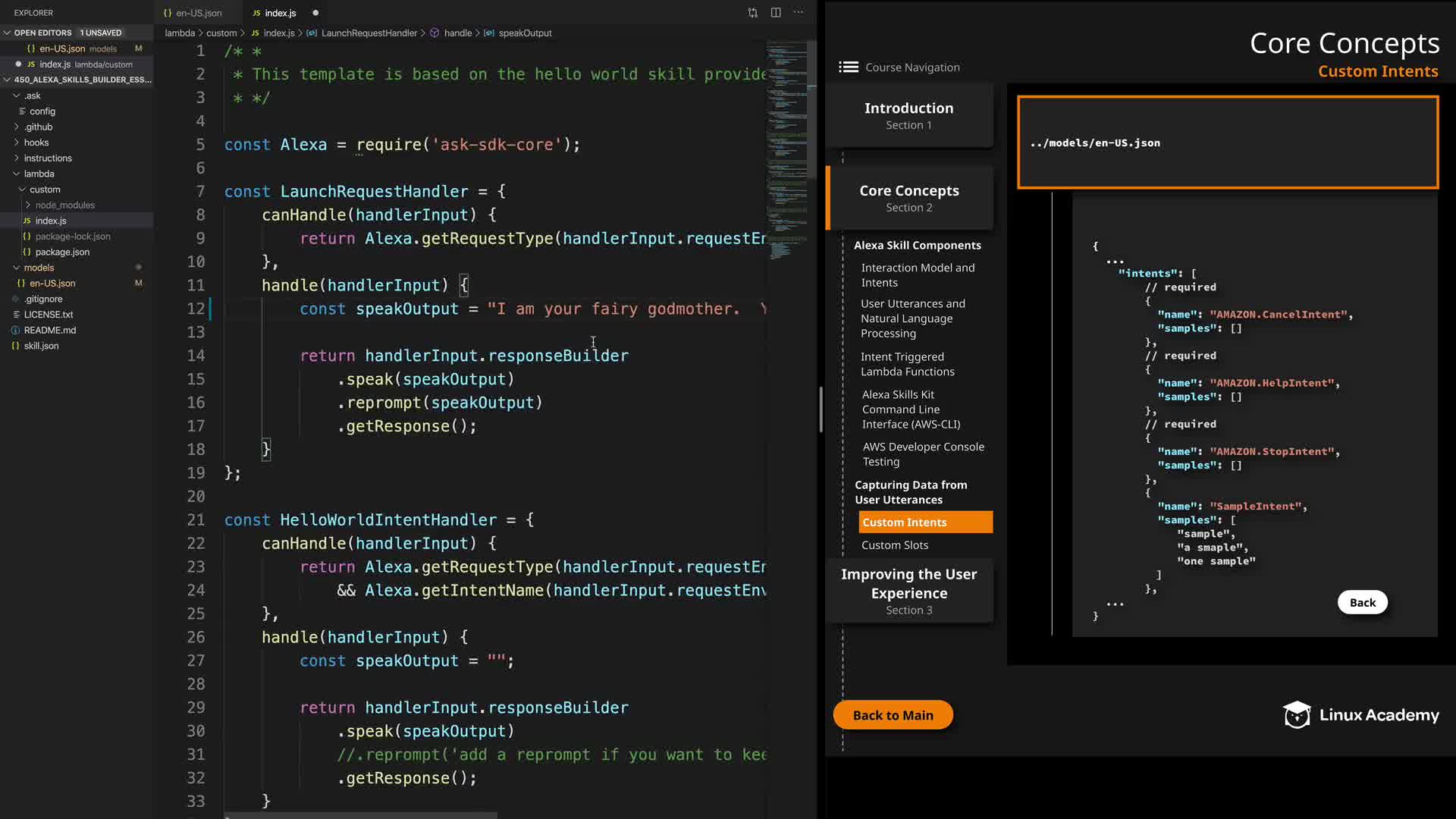Collapse the Open Editors section
1456x819 pixels.
pyautogui.click(x=42, y=33)
